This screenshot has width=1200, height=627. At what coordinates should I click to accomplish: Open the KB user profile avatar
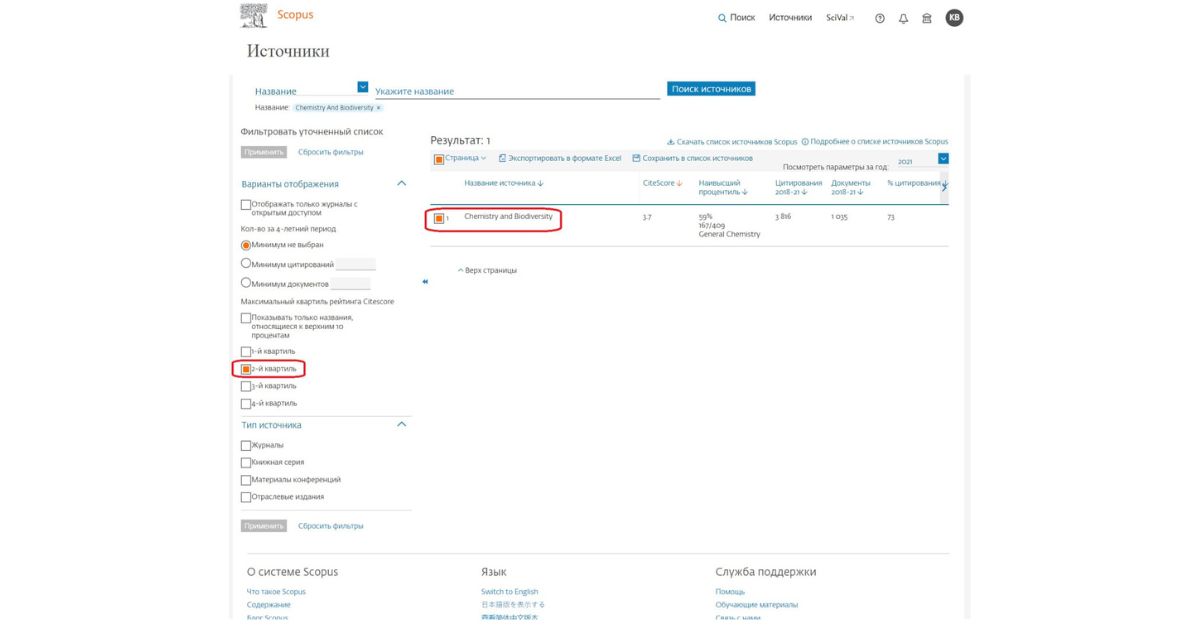point(954,18)
